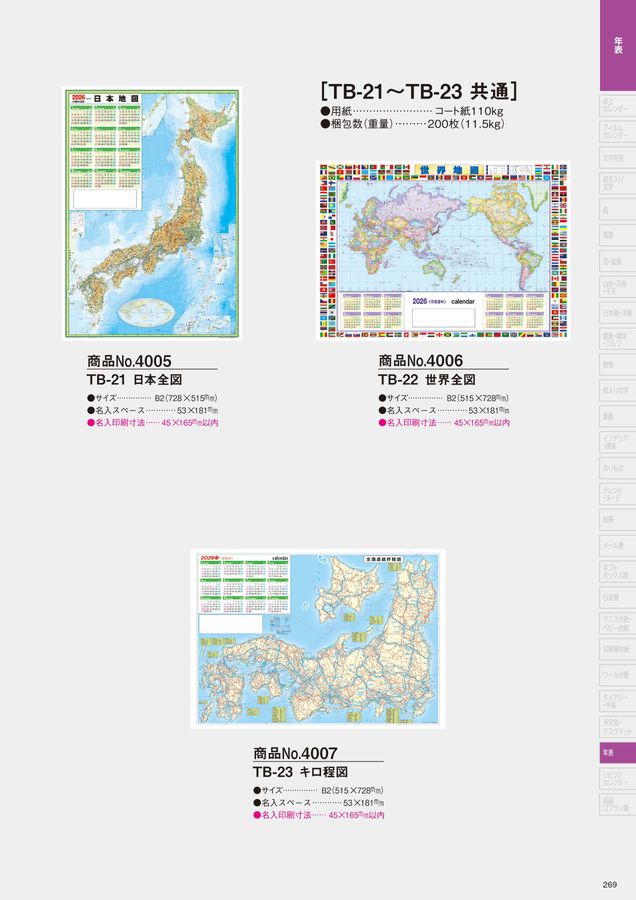
Task: Click the 2026 calendar label on world map
Action: [x=443, y=301]
